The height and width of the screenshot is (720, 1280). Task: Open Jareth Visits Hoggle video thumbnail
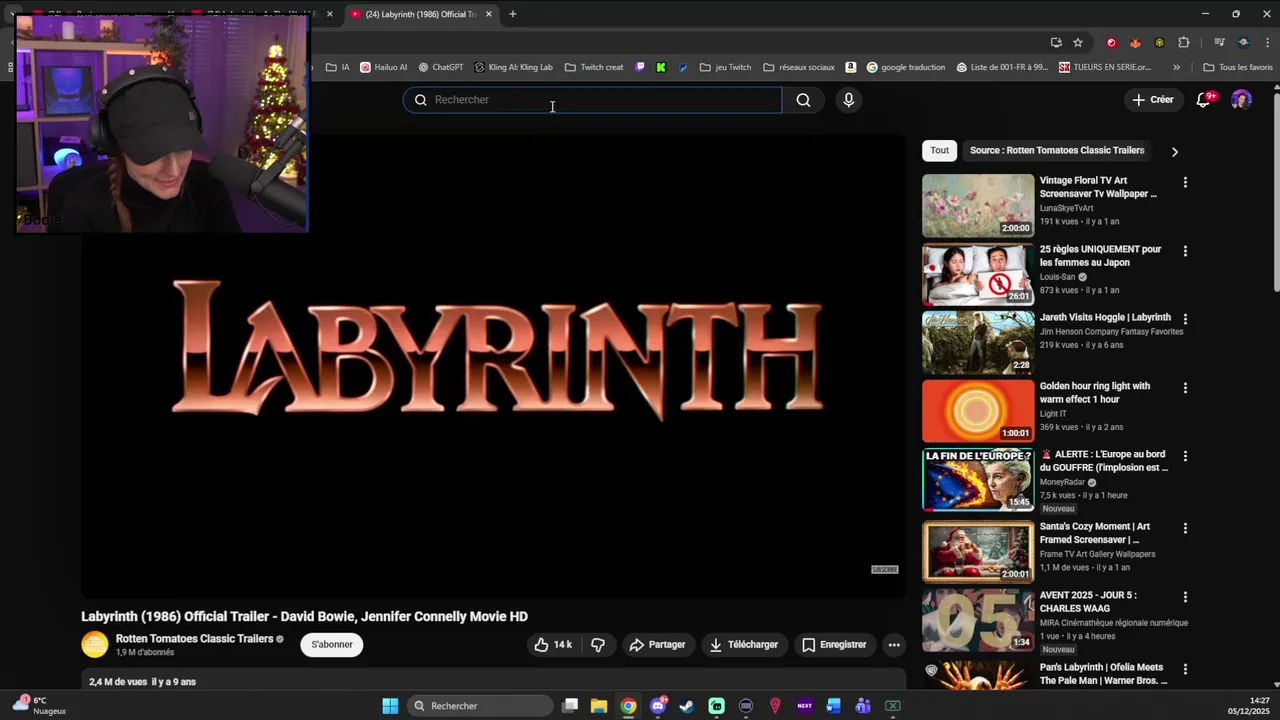coord(978,342)
